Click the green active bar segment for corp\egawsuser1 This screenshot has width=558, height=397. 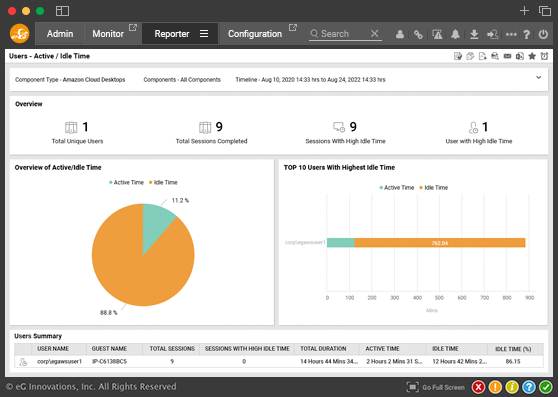pos(341,243)
